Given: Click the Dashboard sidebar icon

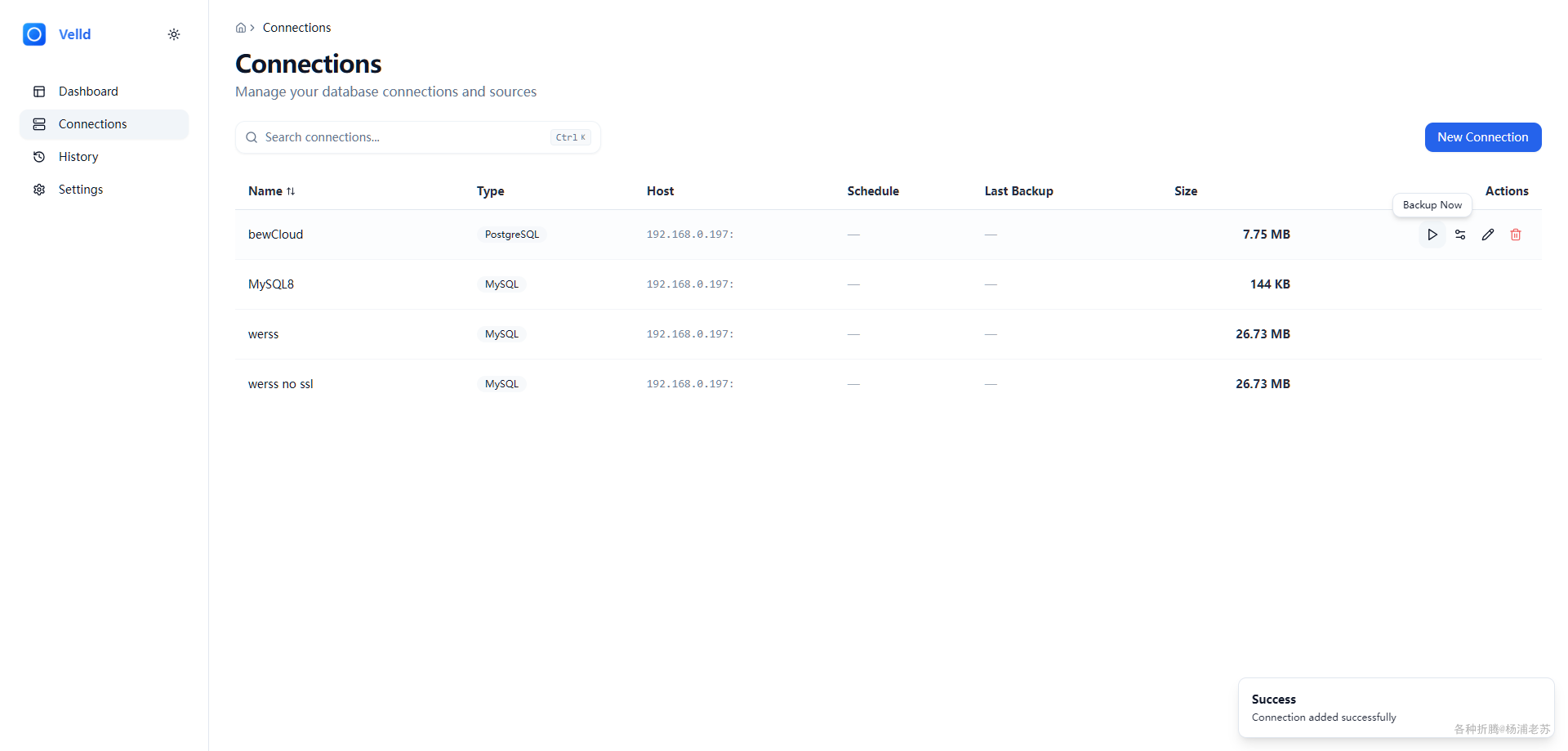Looking at the screenshot, I should point(39,92).
